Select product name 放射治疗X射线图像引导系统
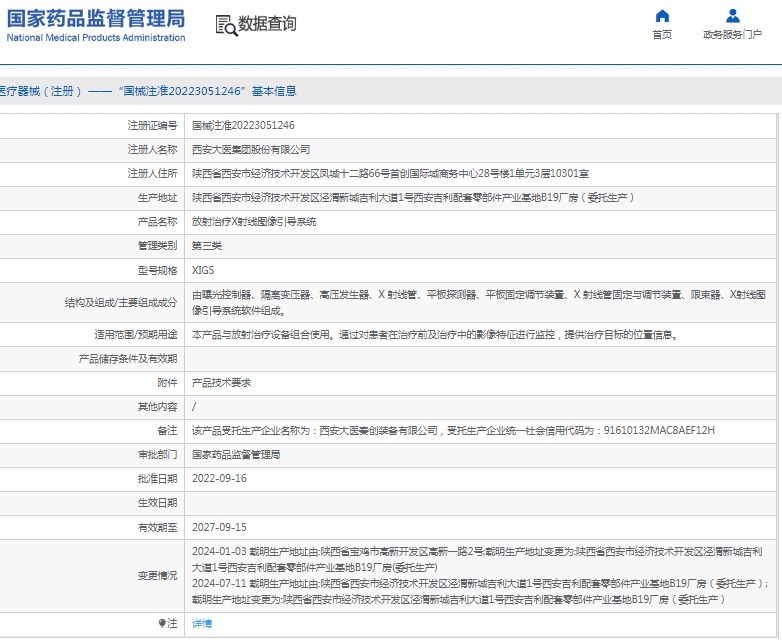This screenshot has height=644, width=782. (x=254, y=221)
